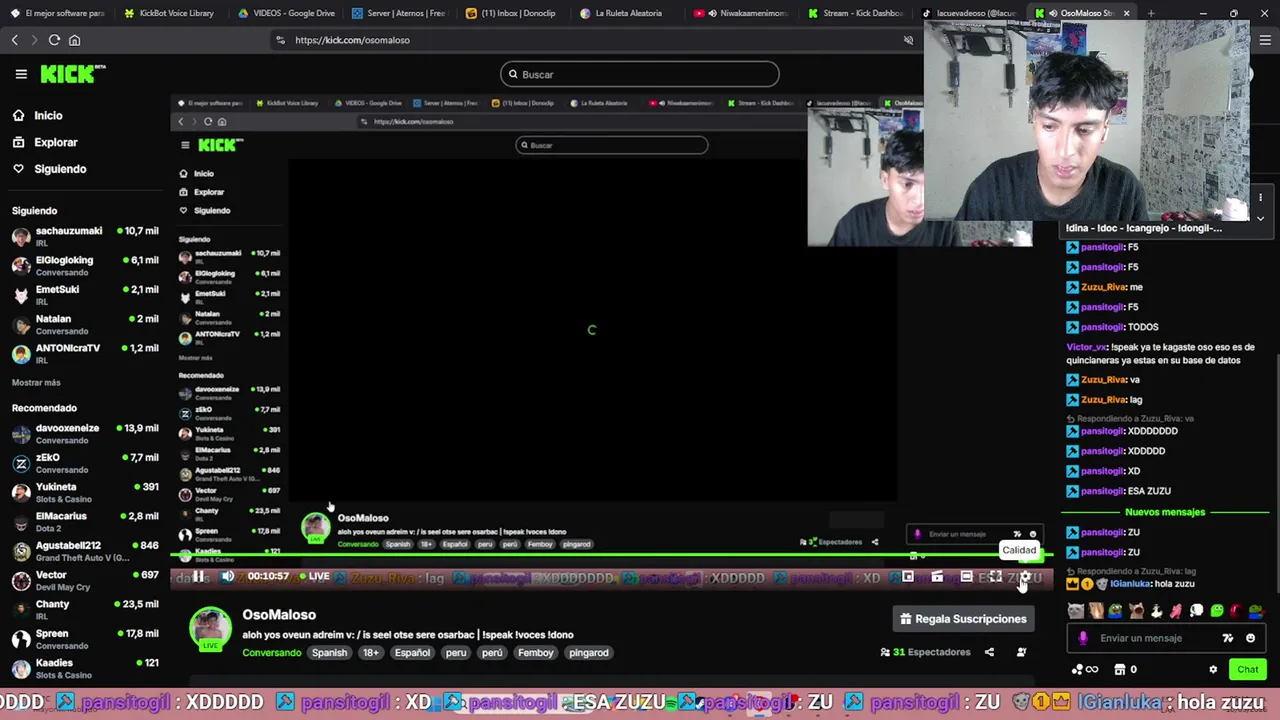1280x720 pixels.
Task: Switch to VIDEOS - Google Drive tab
Action: 286,13
